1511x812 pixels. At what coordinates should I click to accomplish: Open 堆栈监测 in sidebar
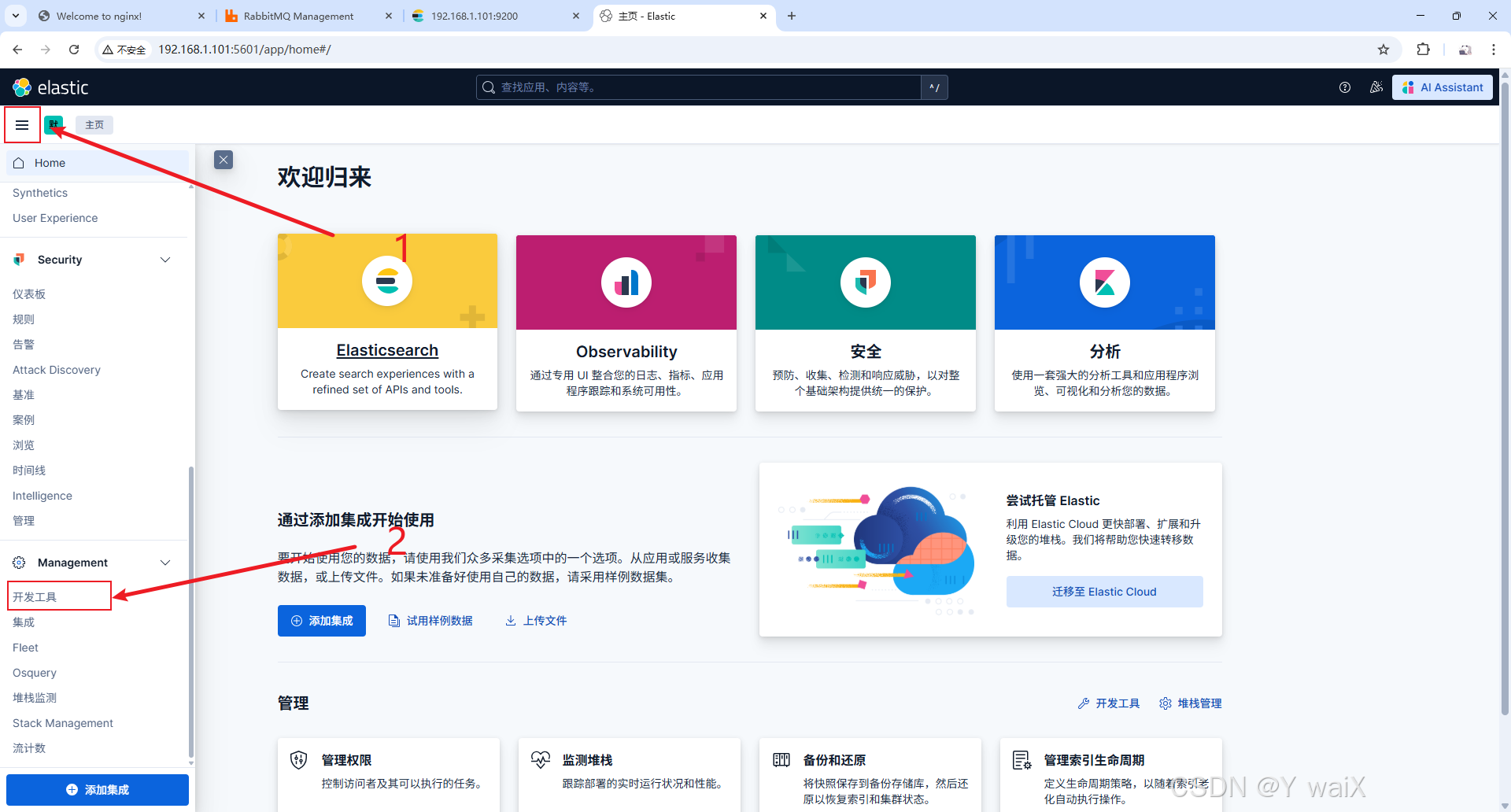pyautogui.click(x=35, y=698)
